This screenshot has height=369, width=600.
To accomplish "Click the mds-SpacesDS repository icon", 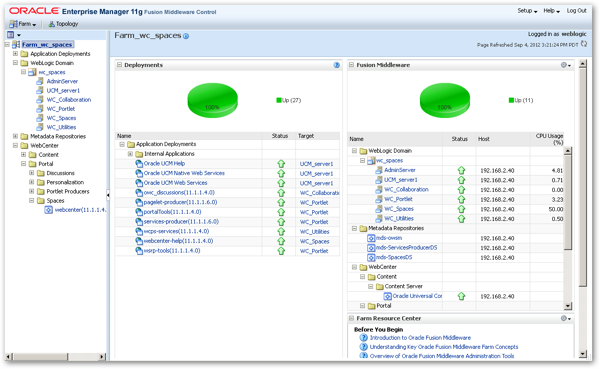I will [371, 257].
